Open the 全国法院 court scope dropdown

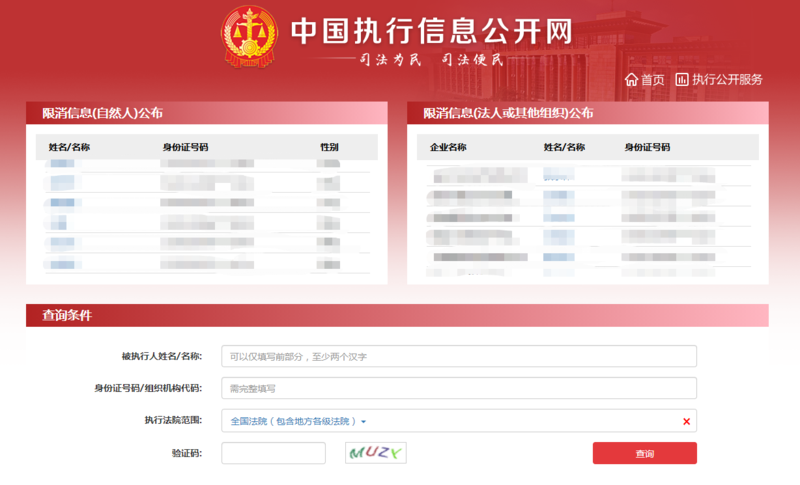(x=298, y=421)
